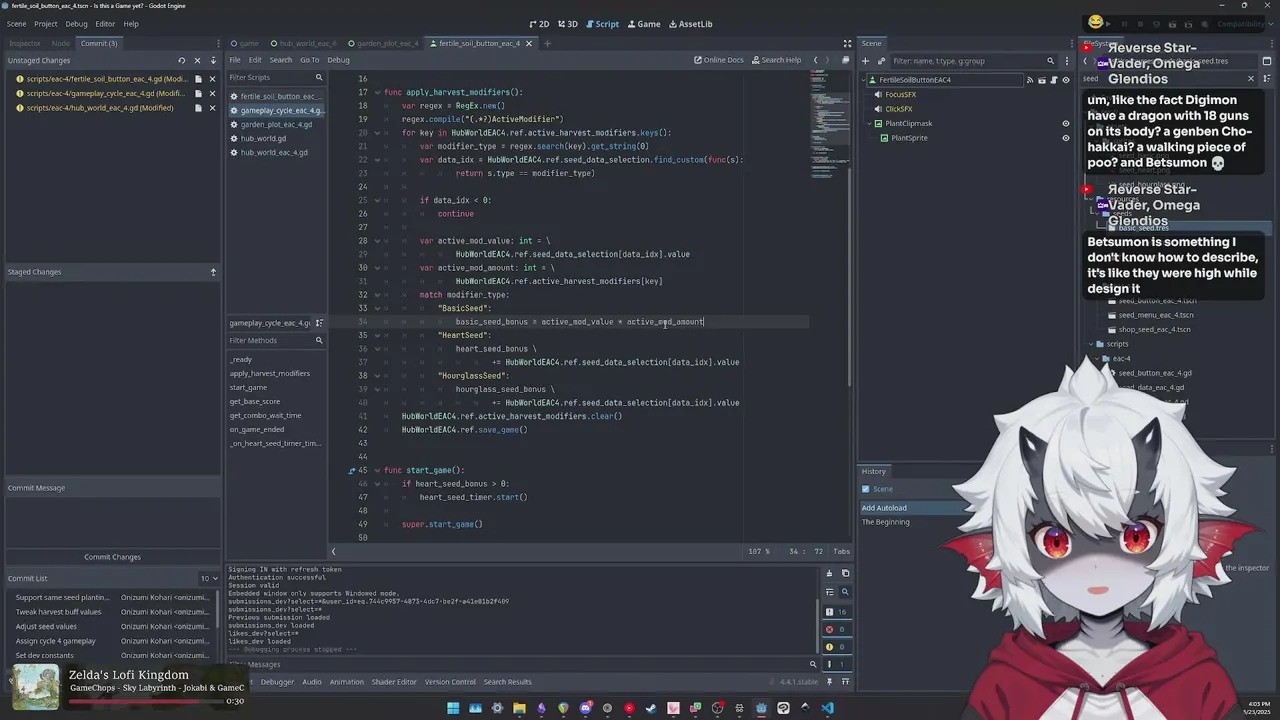Switch to Node dock tab
The image size is (1280, 720).
tap(61, 43)
